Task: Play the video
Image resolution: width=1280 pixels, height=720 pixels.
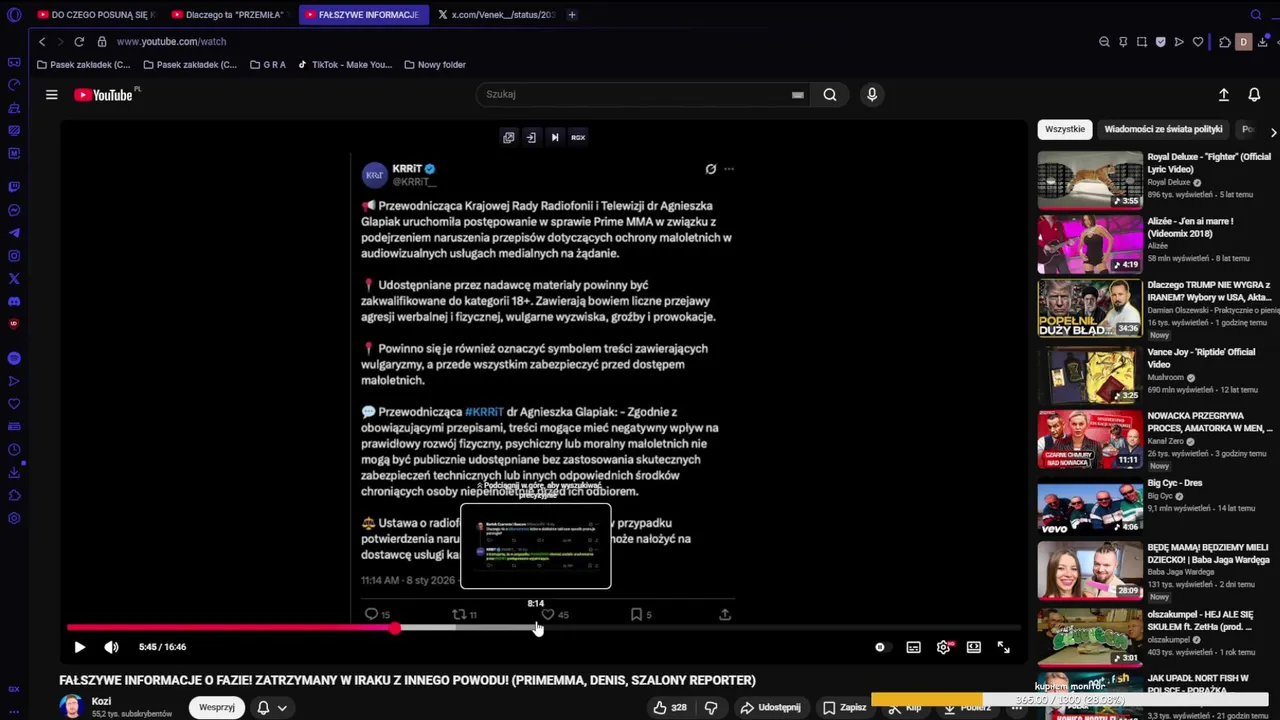Action: pyautogui.click(x=80, y=647)
